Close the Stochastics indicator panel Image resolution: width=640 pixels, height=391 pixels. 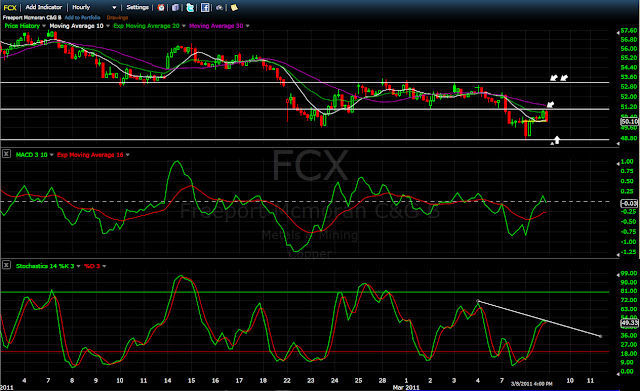point(6,265)
